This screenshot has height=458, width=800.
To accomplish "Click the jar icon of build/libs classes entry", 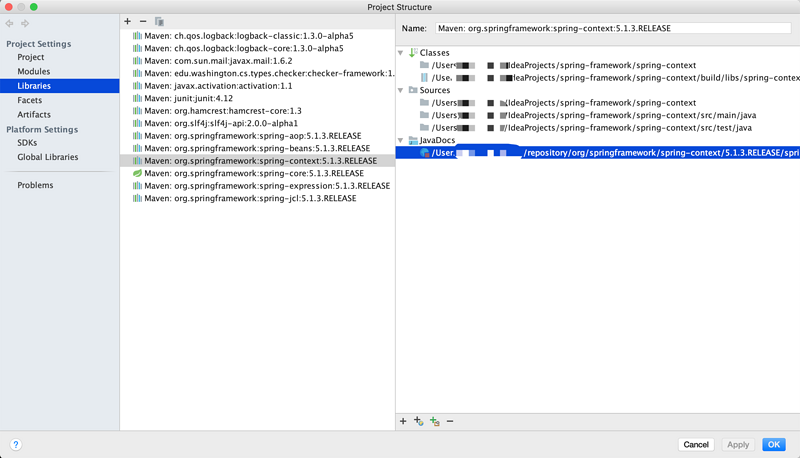I will (x=424, y=78).
